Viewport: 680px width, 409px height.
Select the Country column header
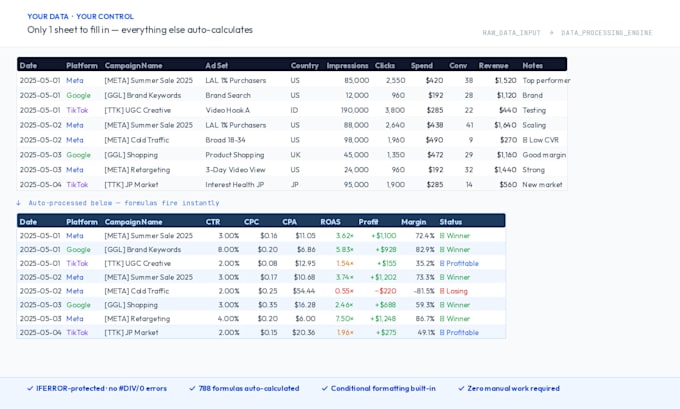(304, 65)
